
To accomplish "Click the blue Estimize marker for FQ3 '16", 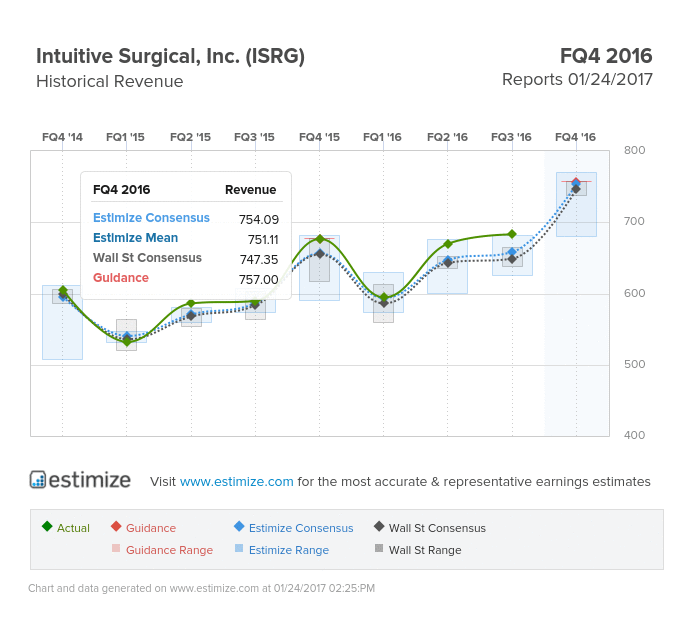I will [512, 252].
